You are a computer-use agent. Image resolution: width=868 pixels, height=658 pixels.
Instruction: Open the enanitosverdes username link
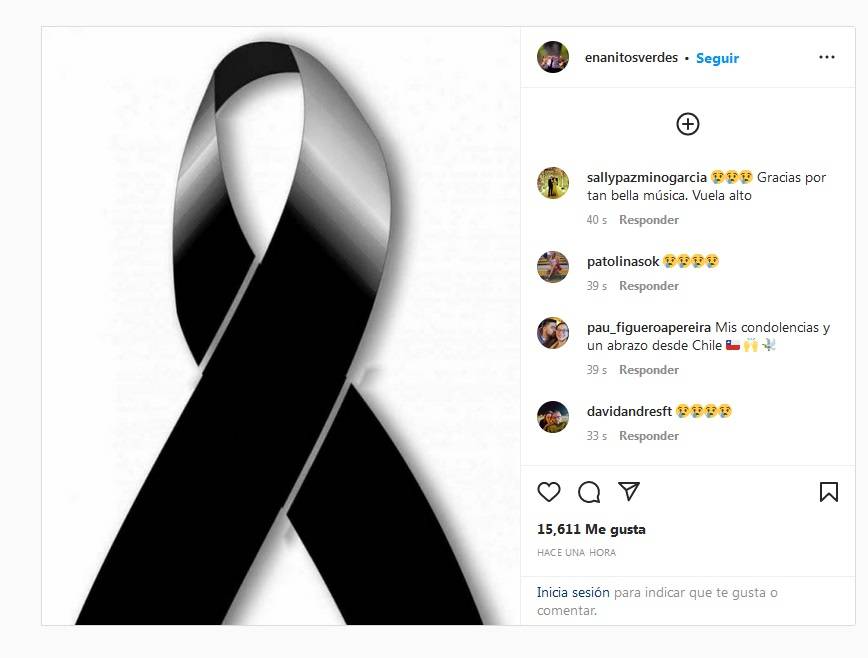(631, 58)
